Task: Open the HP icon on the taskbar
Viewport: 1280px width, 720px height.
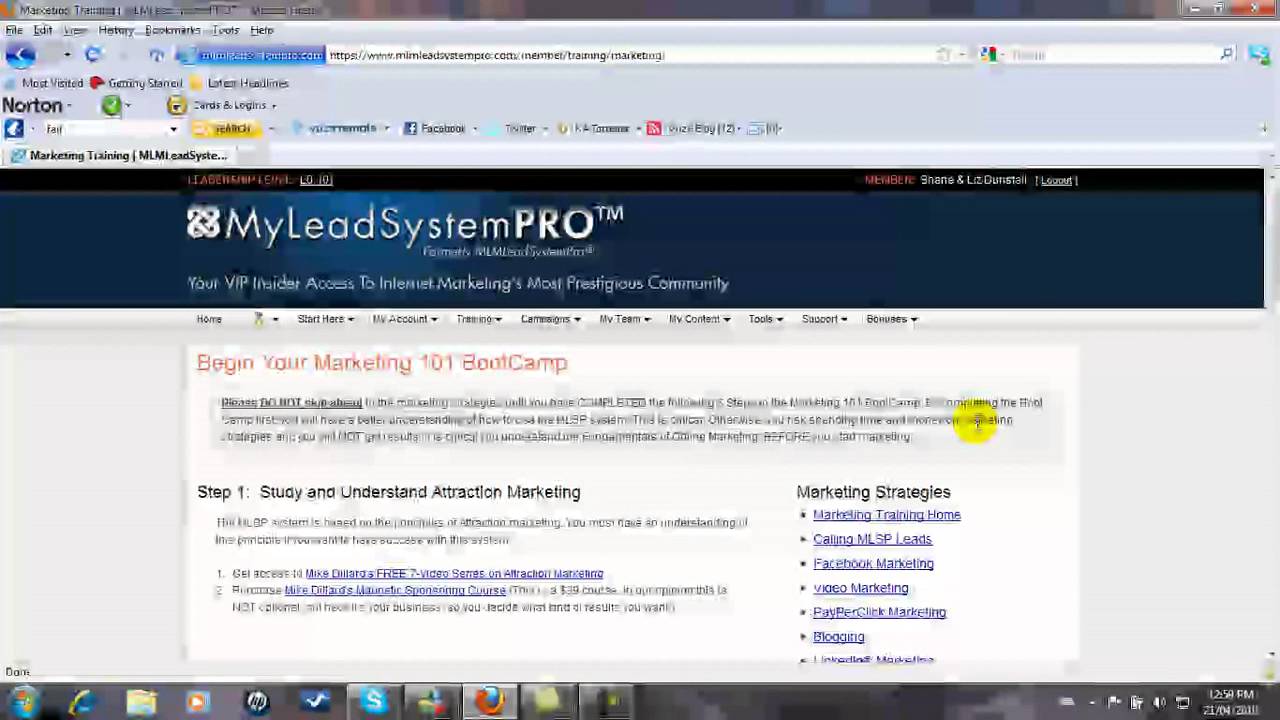Action: [x=257, y=702]
